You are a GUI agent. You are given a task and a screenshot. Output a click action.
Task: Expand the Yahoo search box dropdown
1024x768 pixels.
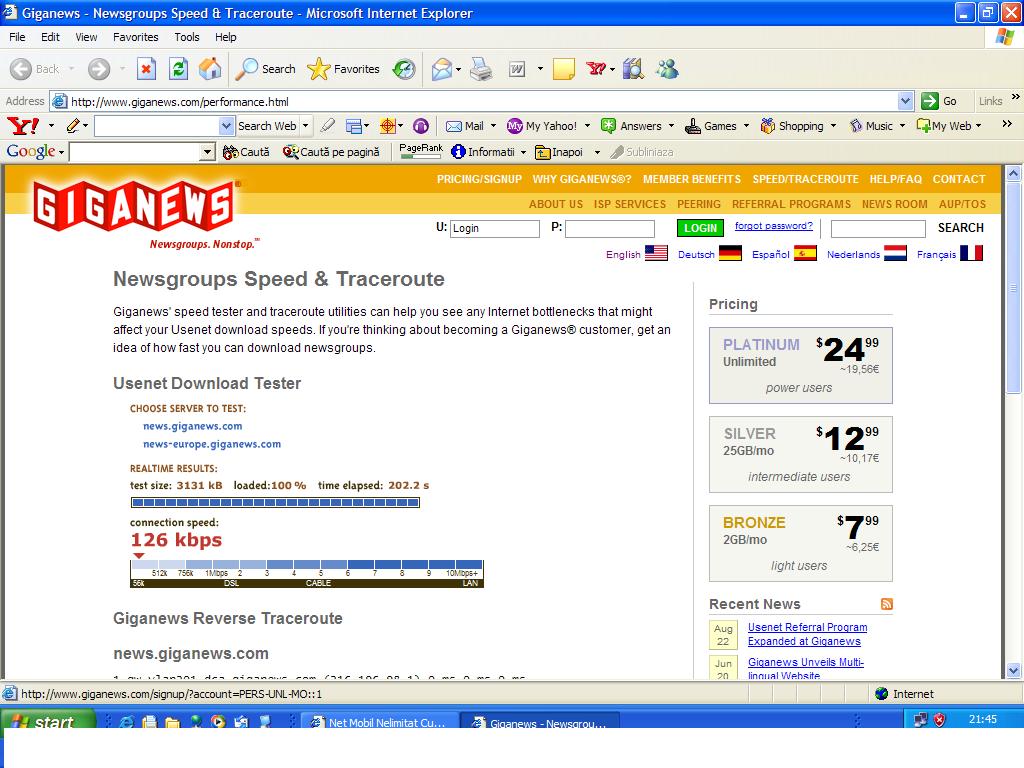(x=226, y=126)
